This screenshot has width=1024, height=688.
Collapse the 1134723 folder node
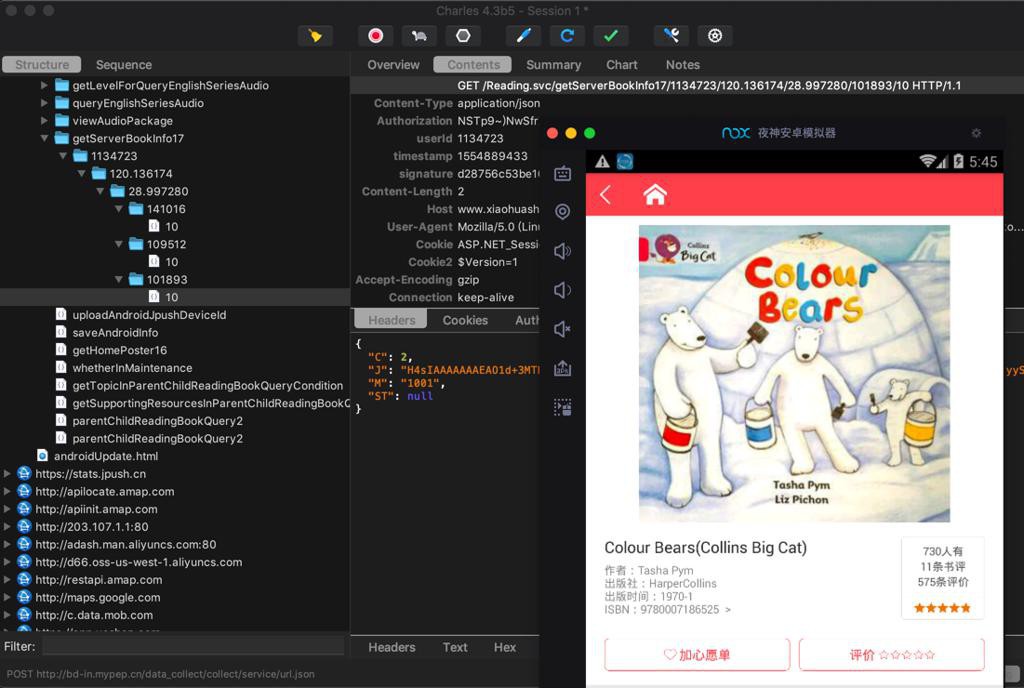click(x=63, y=156)
